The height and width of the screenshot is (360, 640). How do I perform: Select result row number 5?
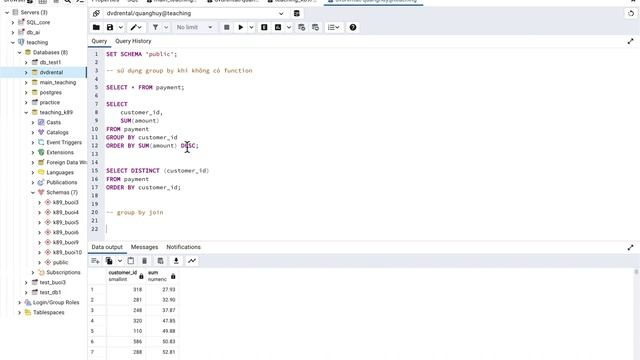93,331
